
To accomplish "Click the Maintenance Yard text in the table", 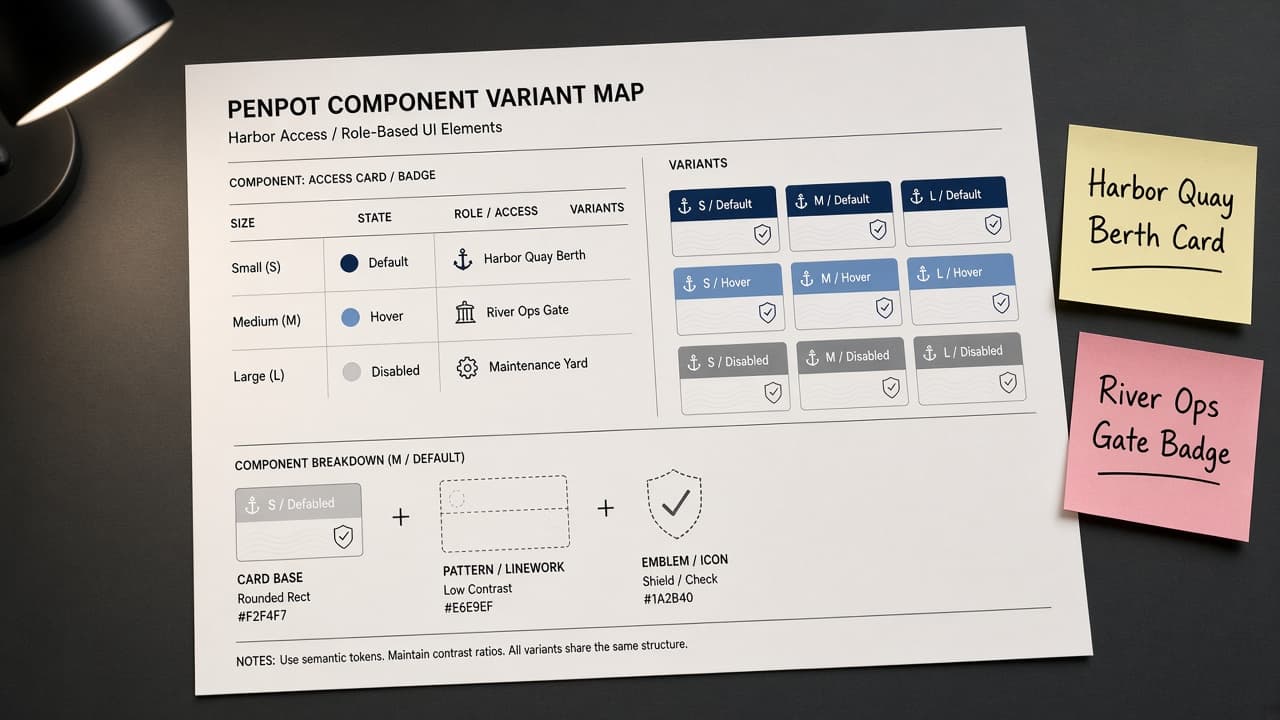I will (x=539, y=366).
